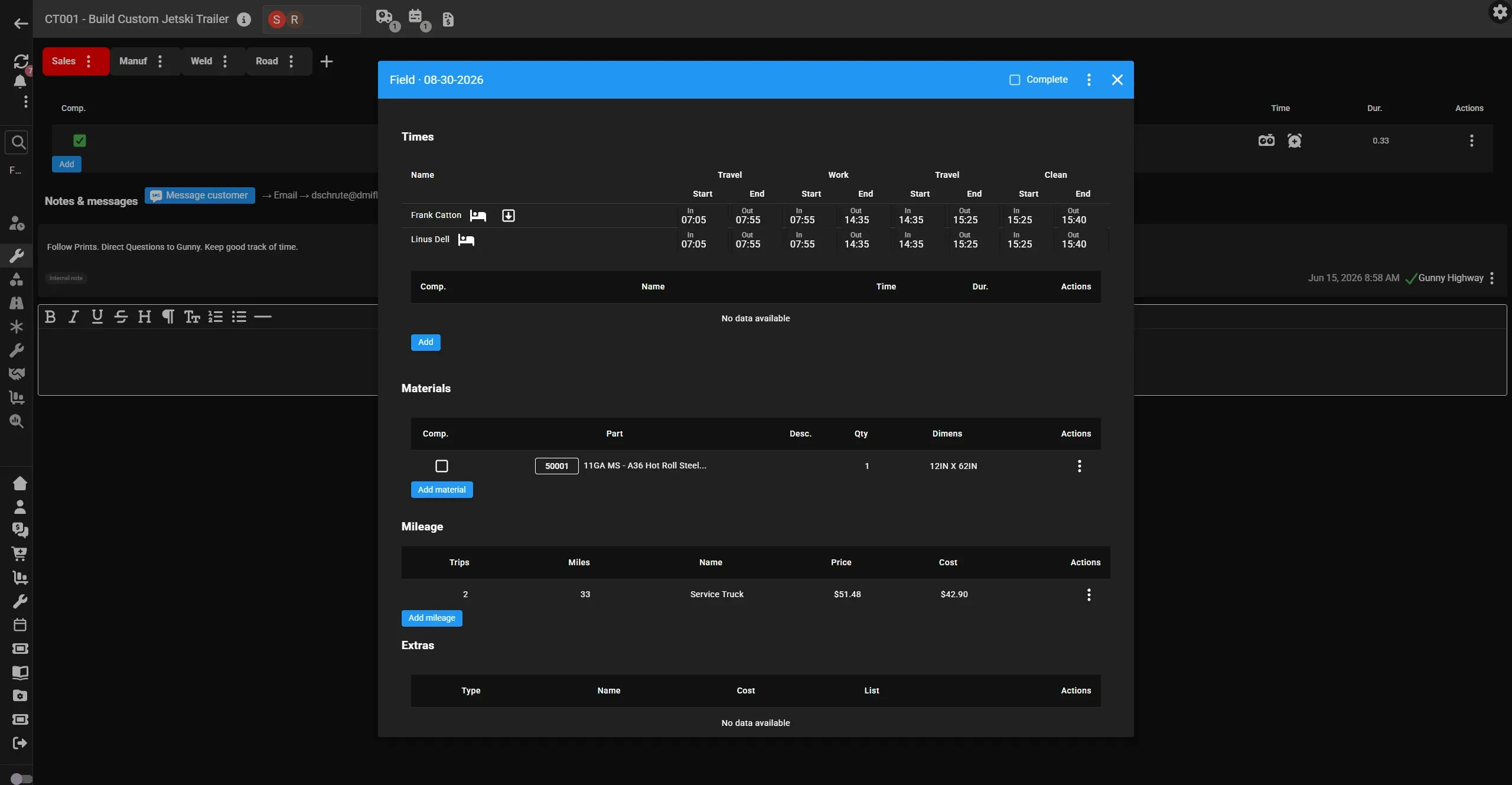Image resolution: width=1512 pixels, height=785 pixels.
Task: Open the Weld tab options menu
Action: tap(225, 61)
